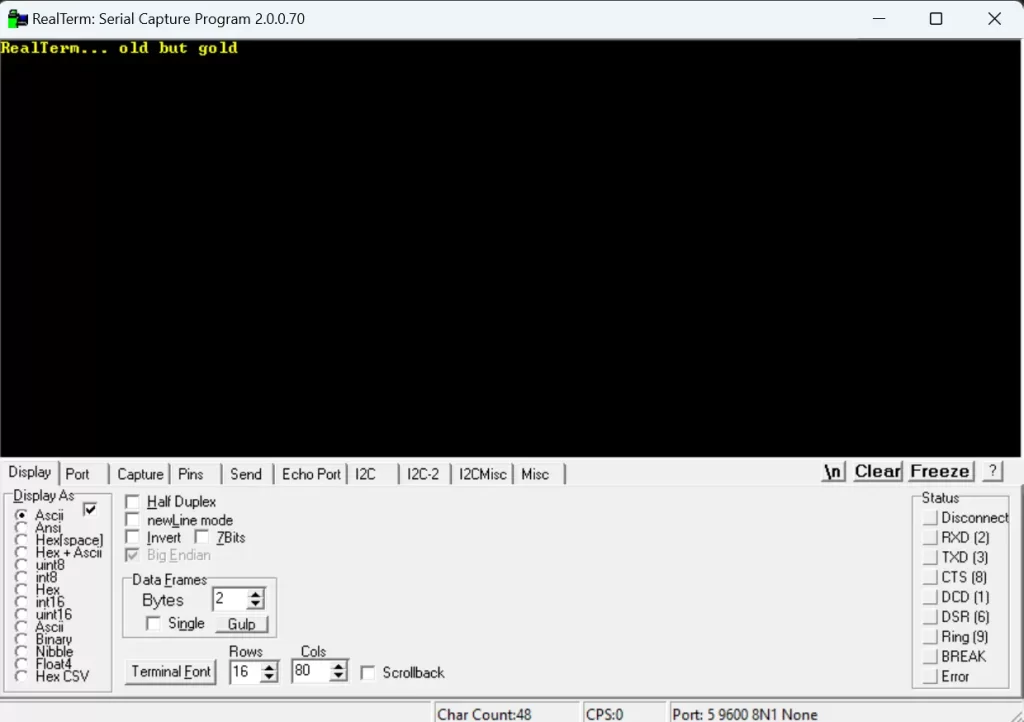This screenshot has width=1024, height=722.
Task: Open the Capture tab
Action: [140, 474]
